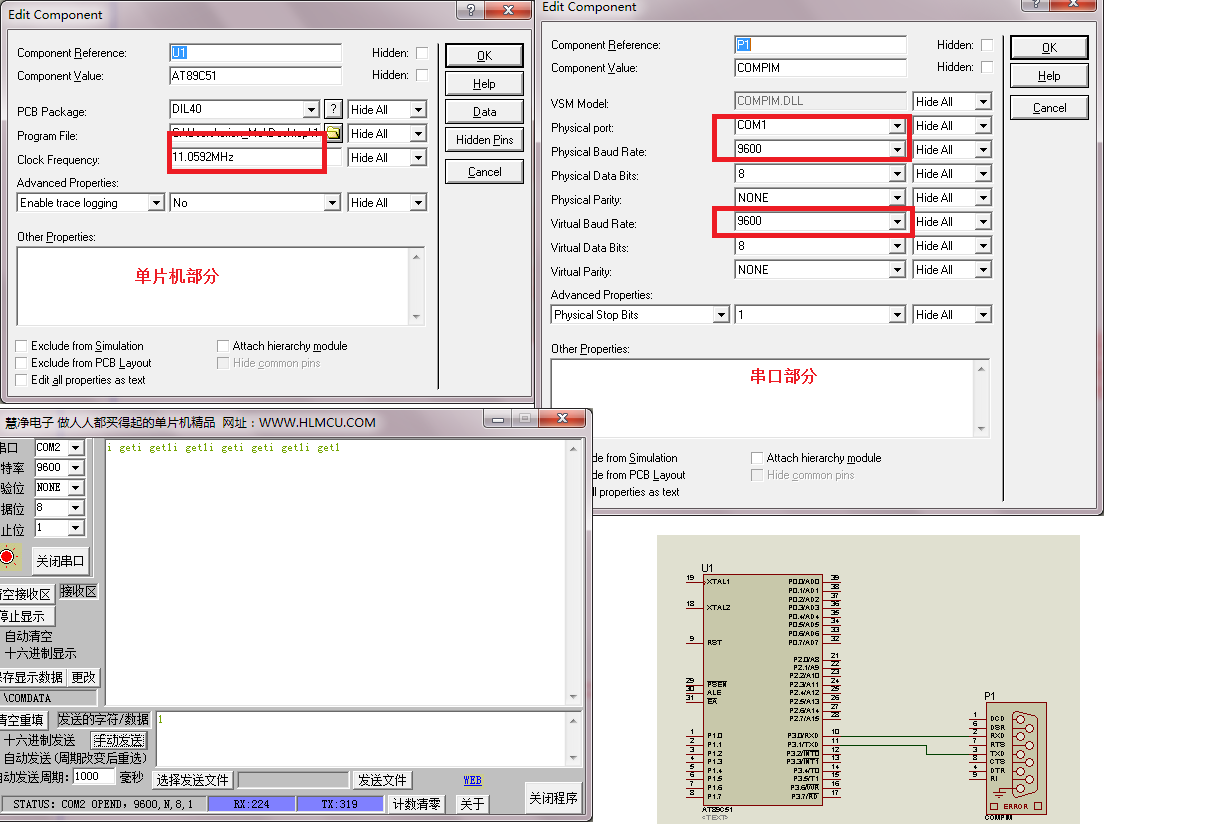The image size is (1210, 824).
Task: Open the Physical Data Bits dropdown
Action: tap(897, 174)
